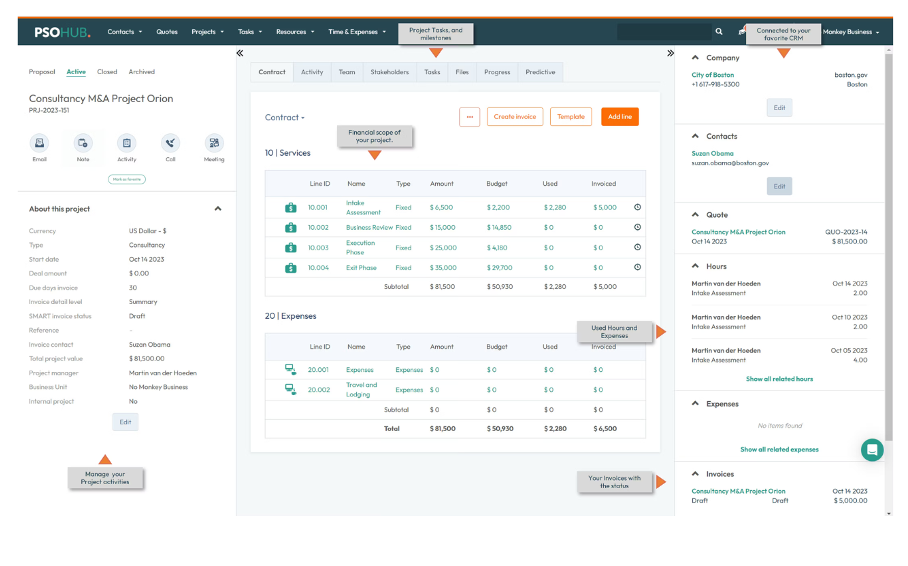Image resolution: width=908 pixels, height=566 pixels.
Task: Click clock icon on Business Review row
Action: (x=637, y=227)
